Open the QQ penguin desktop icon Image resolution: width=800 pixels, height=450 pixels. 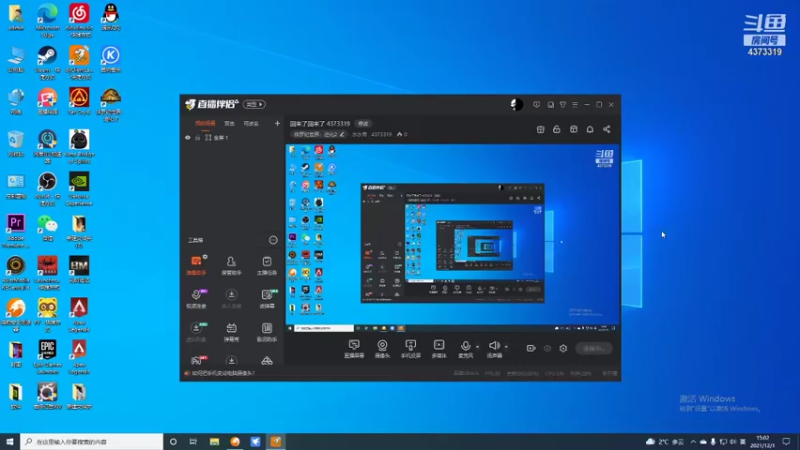tap(110, 17)
